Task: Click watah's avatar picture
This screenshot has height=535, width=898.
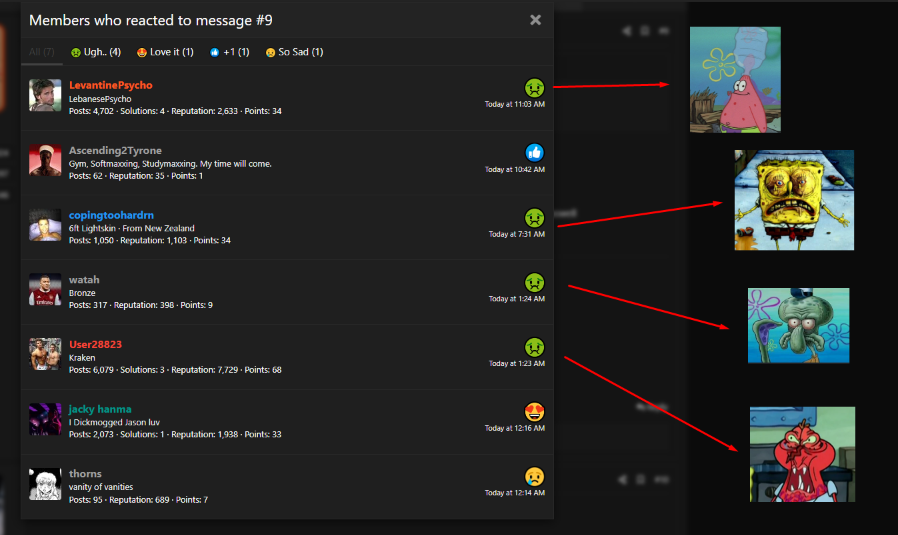Action: coord(45,289)
